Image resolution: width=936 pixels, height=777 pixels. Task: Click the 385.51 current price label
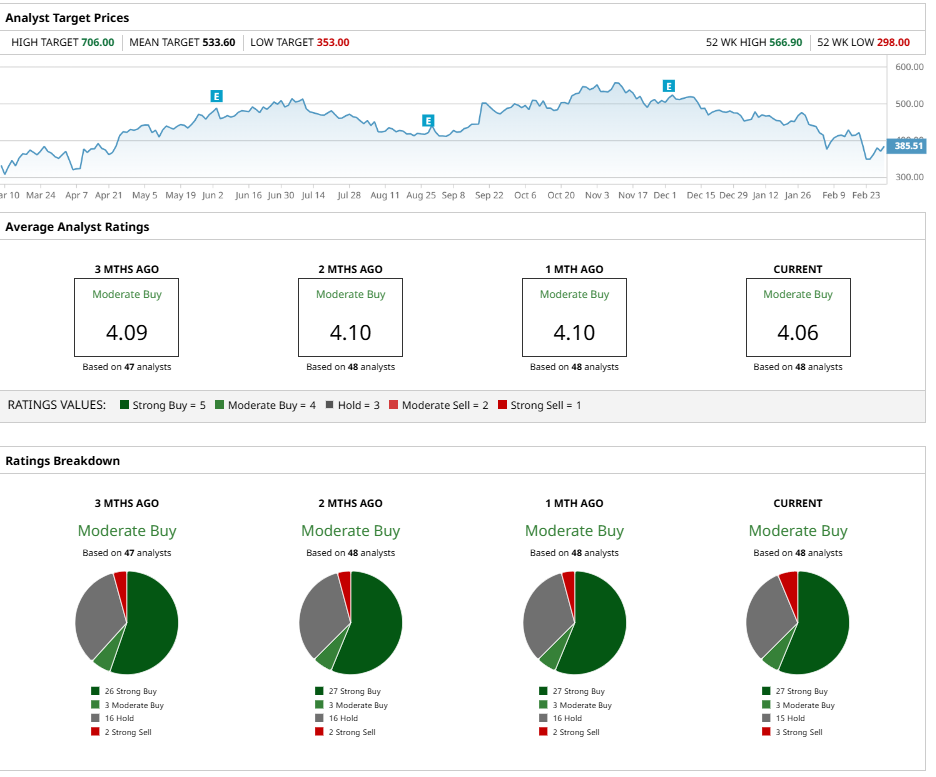point(908,146)
